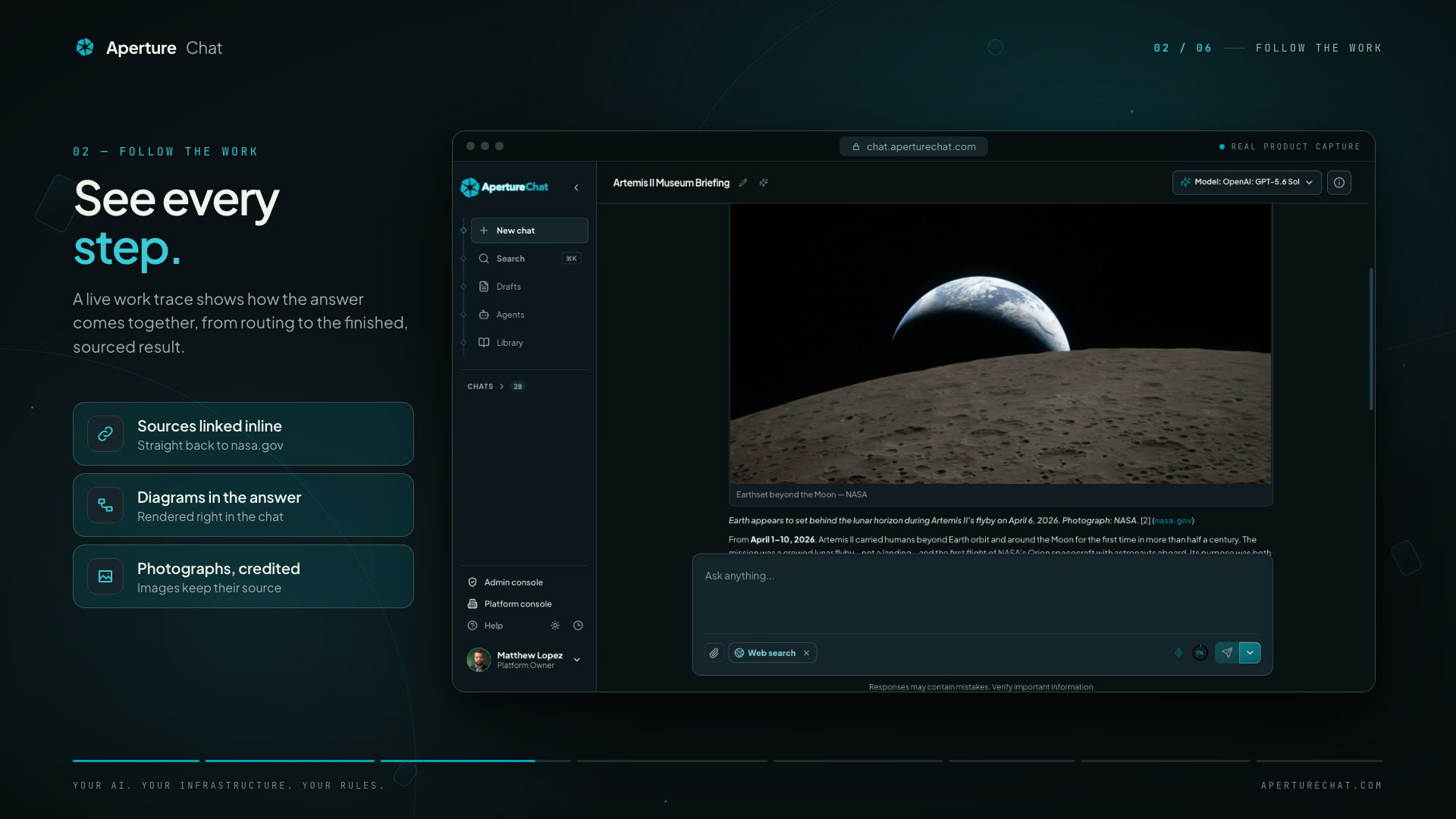Open Help in the sidebar

click(494, 626)
